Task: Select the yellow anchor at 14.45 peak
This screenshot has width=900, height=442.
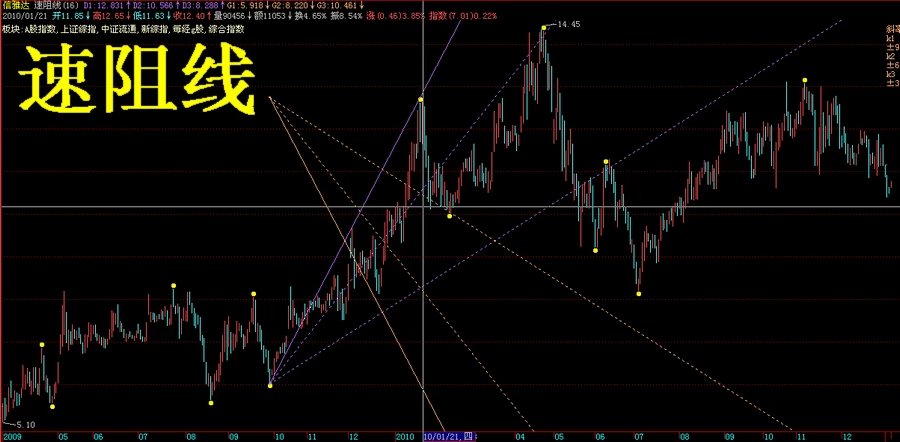Action: pyautogui.click(x=544, y=27)
